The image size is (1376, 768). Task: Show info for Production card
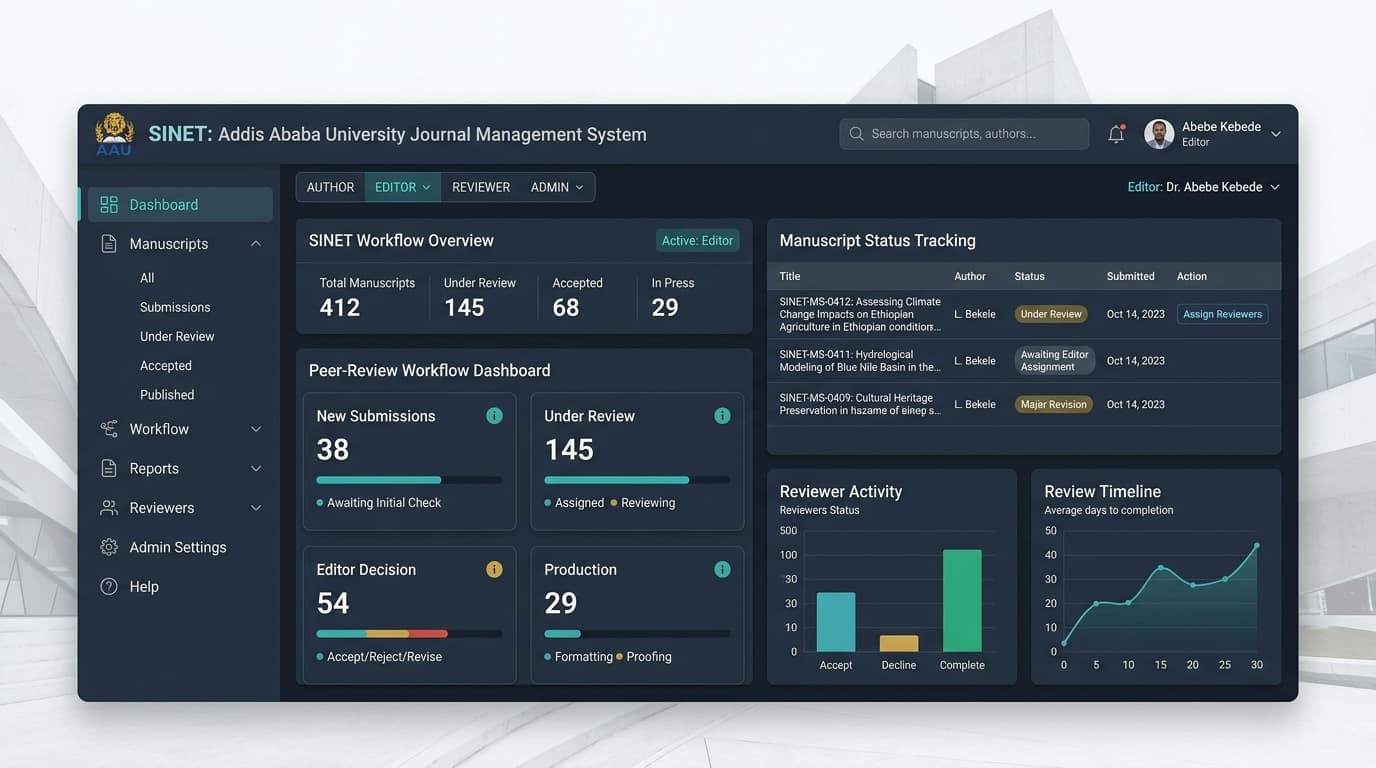(722, 569)
